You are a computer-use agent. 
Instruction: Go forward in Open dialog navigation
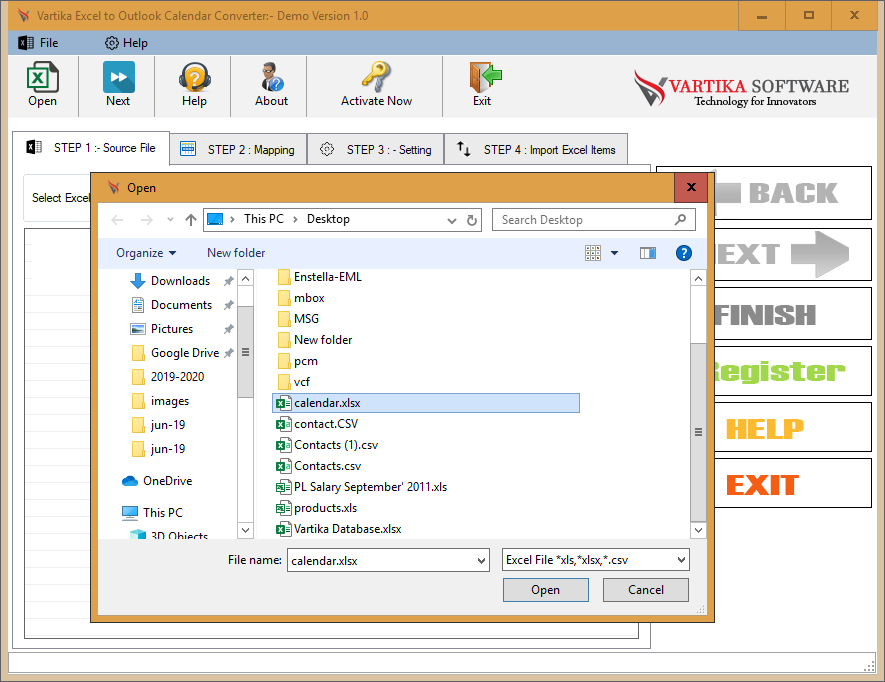pyautogui.click(x=146, y=220)
